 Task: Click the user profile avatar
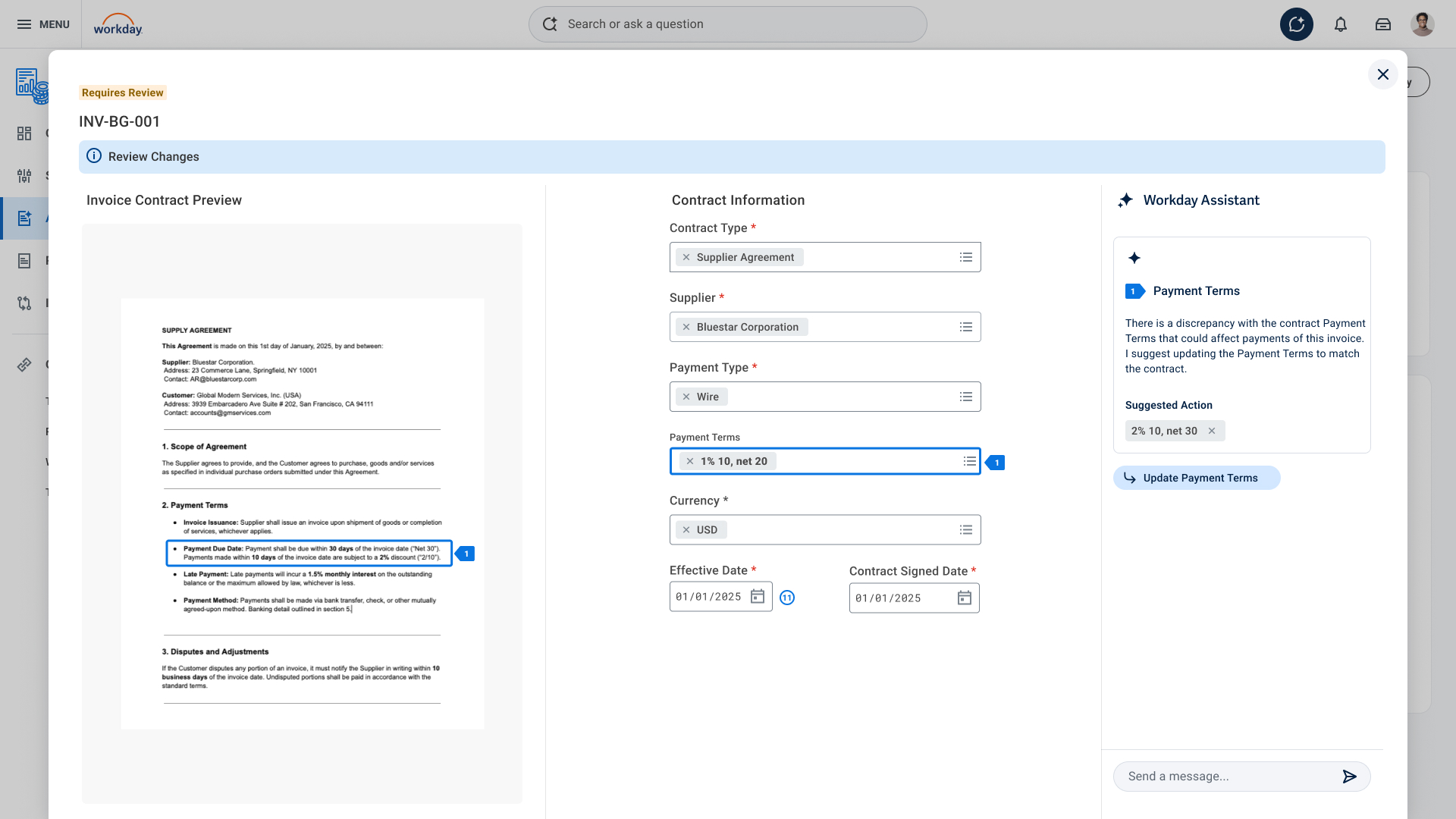1422,24
